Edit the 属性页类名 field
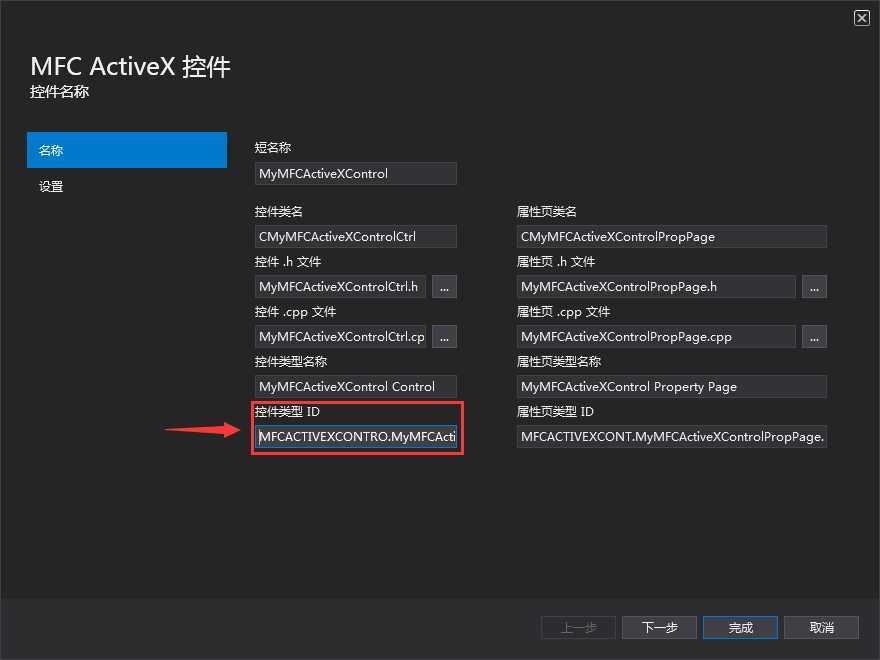The image size is (880, 660). point(672,236)
